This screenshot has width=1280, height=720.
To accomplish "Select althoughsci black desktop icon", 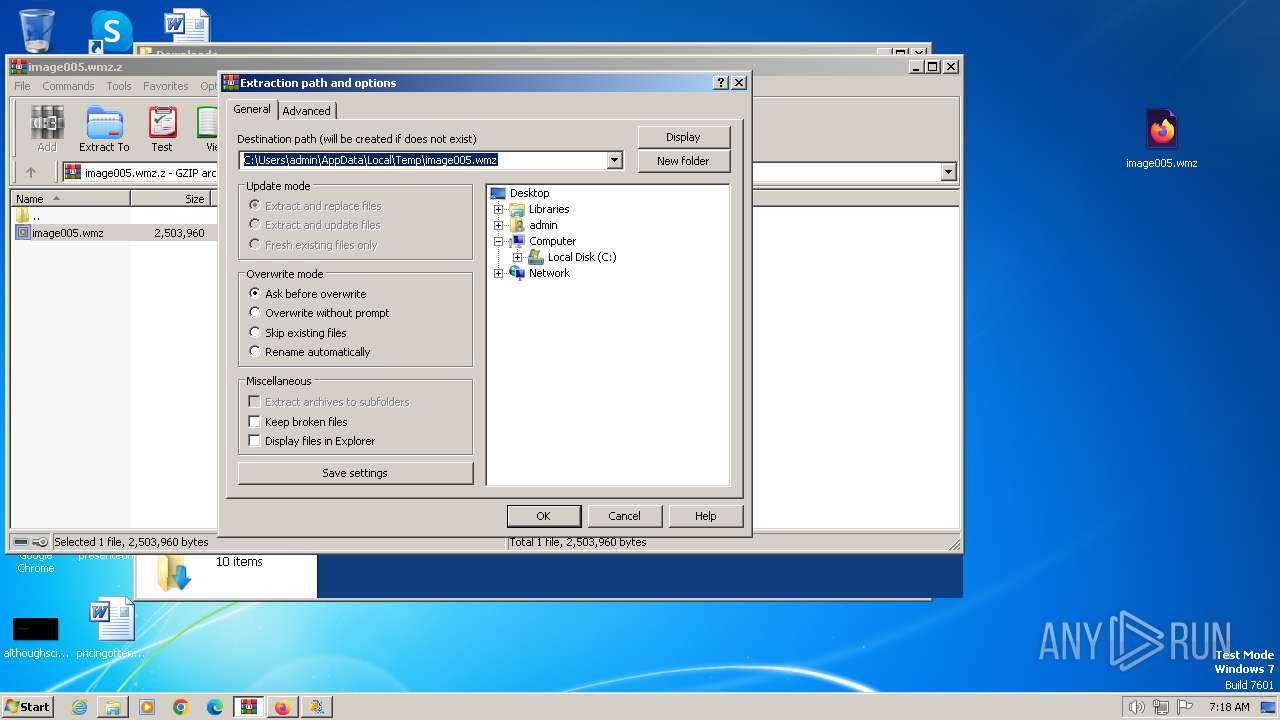I will [x=35, y=636].
